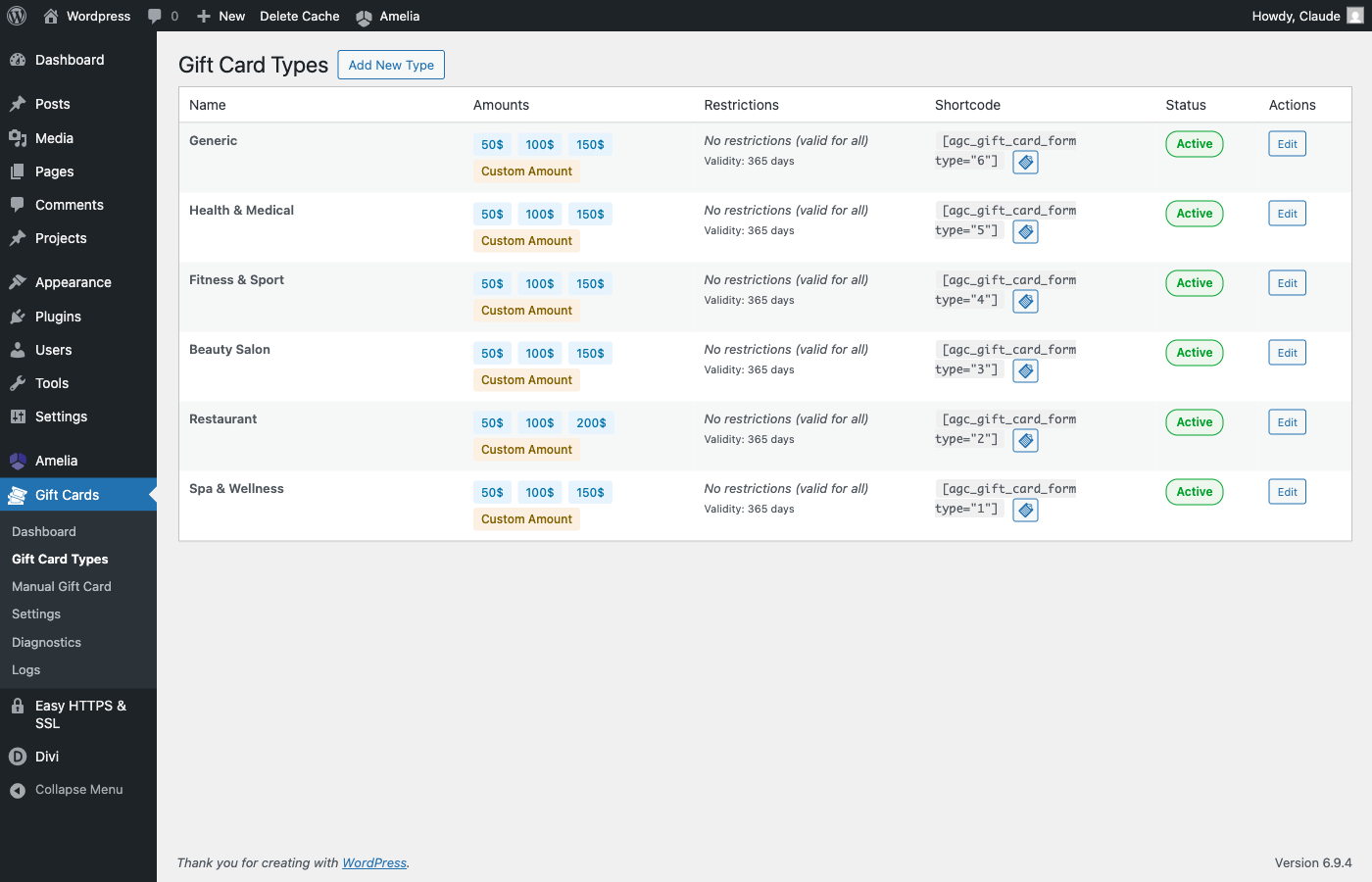
Task: Edit the Beauty Salon gift card type
Action: [1287, 353]
